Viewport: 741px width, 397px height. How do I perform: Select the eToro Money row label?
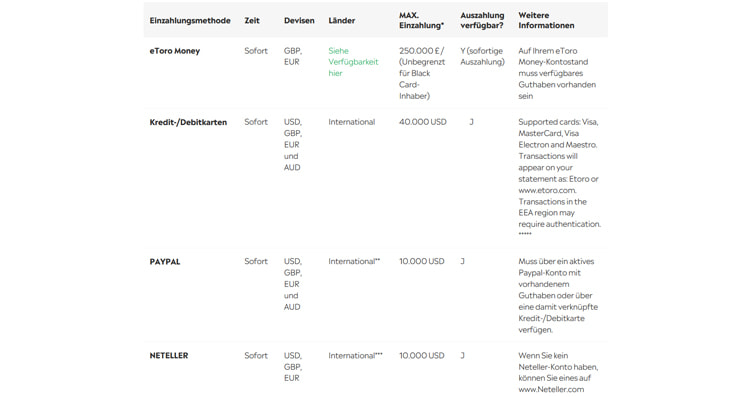click(175, 51)
